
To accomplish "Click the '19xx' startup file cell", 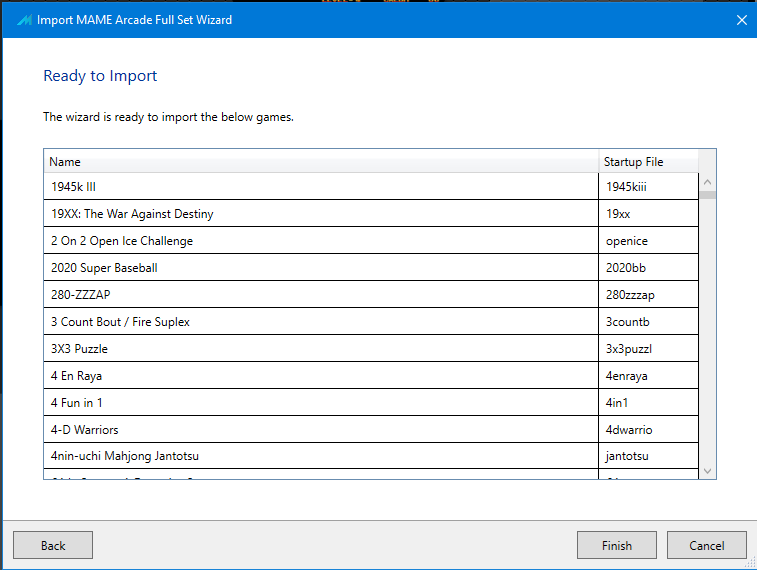I will pyautogui.click(x=648, y=214).
